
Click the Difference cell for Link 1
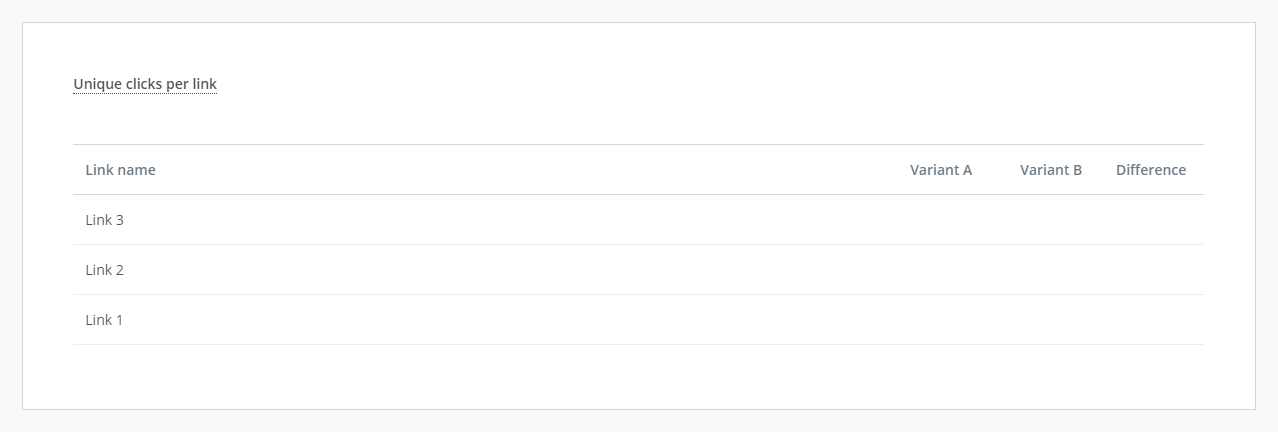1150,320
